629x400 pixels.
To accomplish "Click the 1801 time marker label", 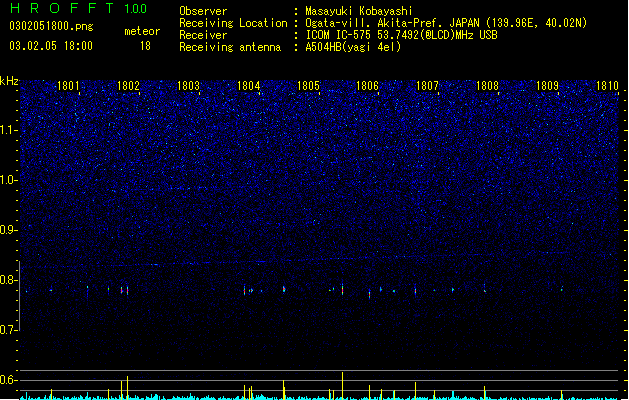I will click(68, 86).
